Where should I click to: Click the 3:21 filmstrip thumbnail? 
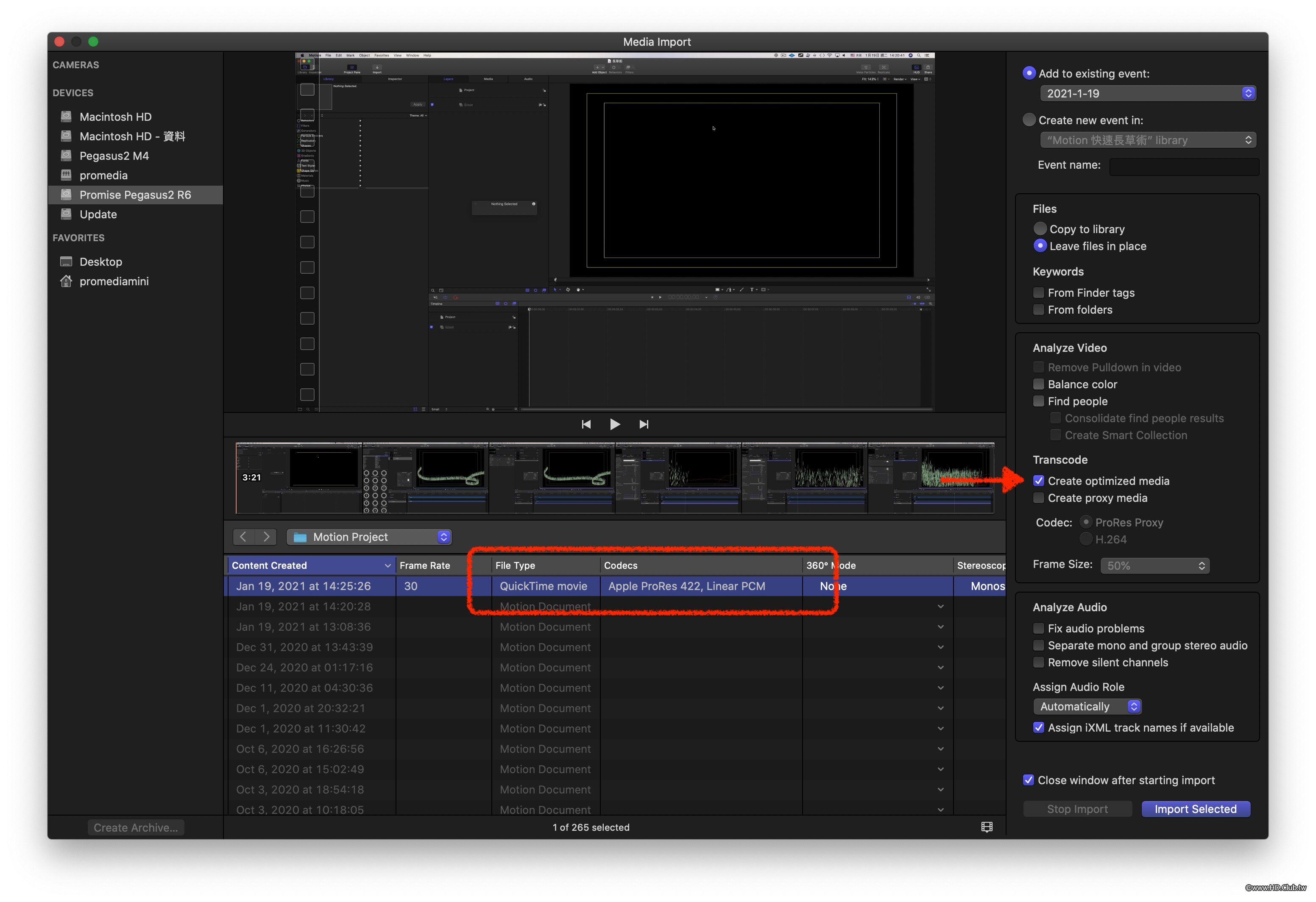click(298, 478)
